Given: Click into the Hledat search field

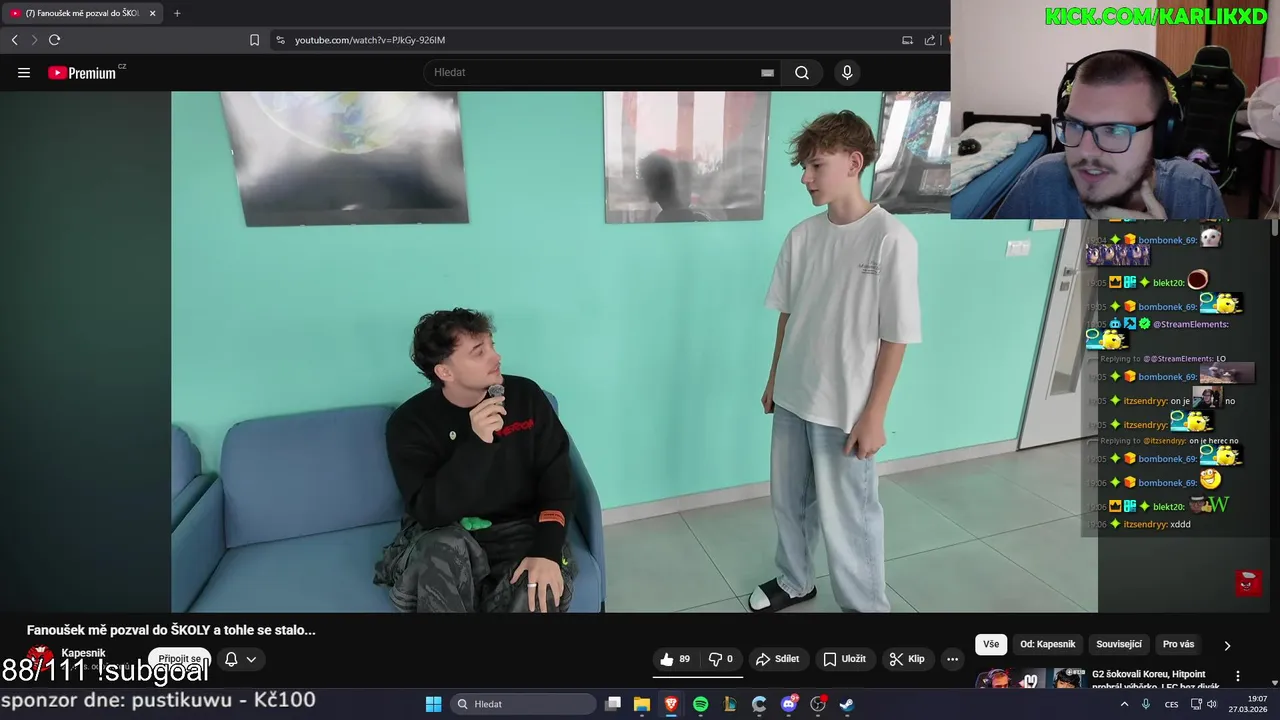Looking at the screenshot, I should (x=595, y=72).
